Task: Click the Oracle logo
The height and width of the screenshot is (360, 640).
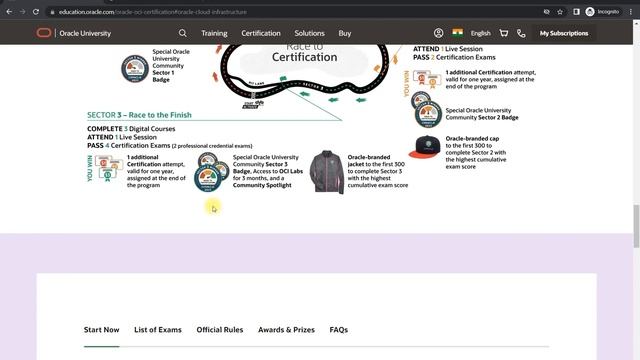Action: coord(44,33)
